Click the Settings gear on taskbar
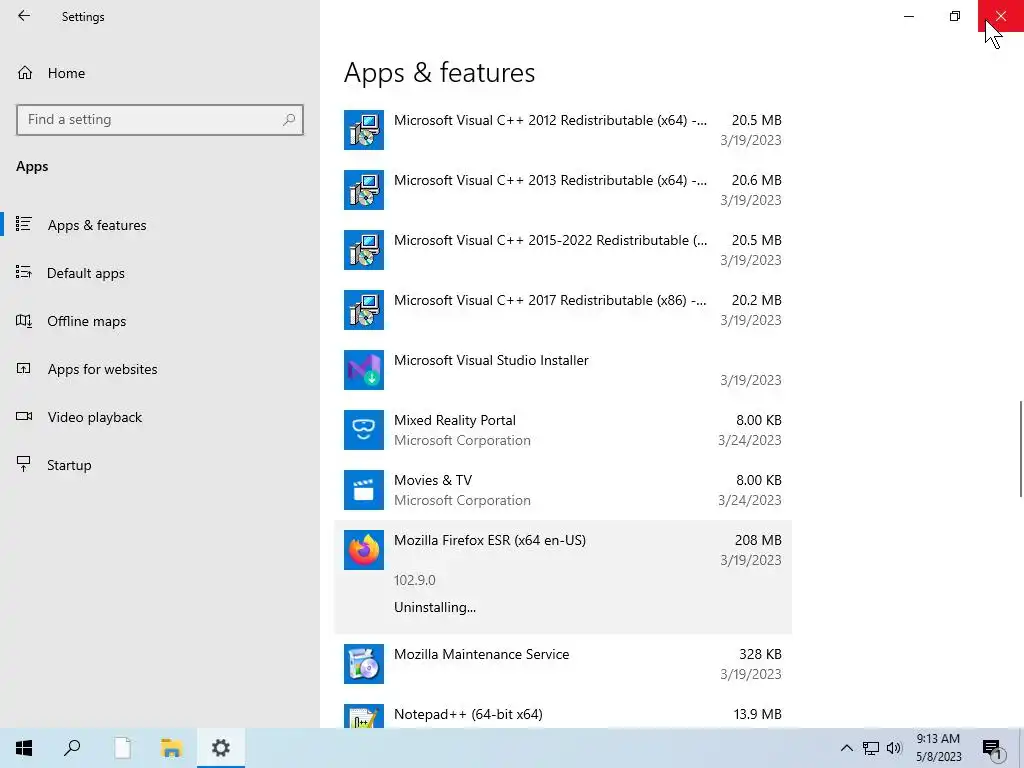This screenshot has height=768, width=1024. point(221,748)
